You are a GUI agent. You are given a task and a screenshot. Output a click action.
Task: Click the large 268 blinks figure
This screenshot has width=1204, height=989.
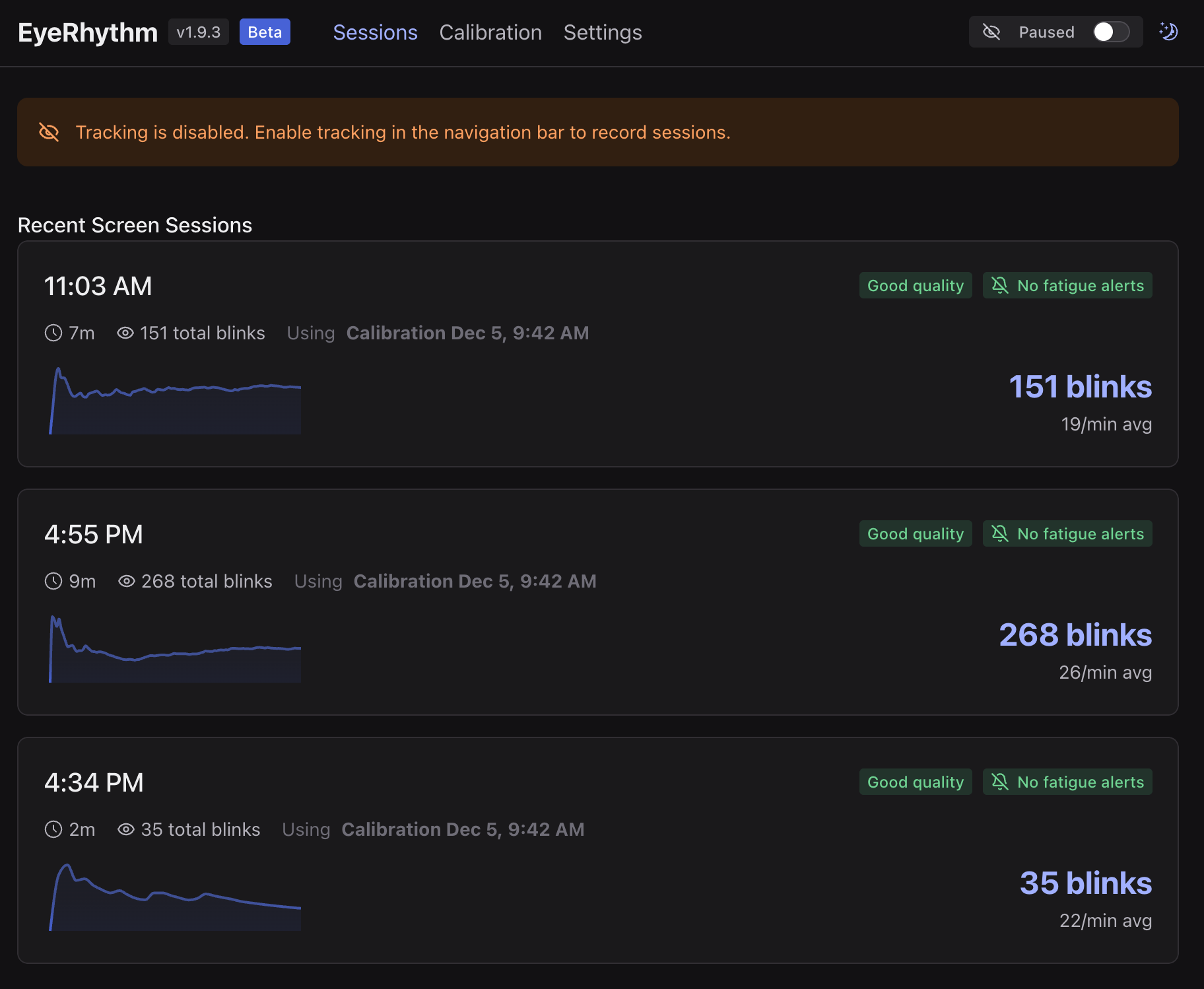point(1075,634)
